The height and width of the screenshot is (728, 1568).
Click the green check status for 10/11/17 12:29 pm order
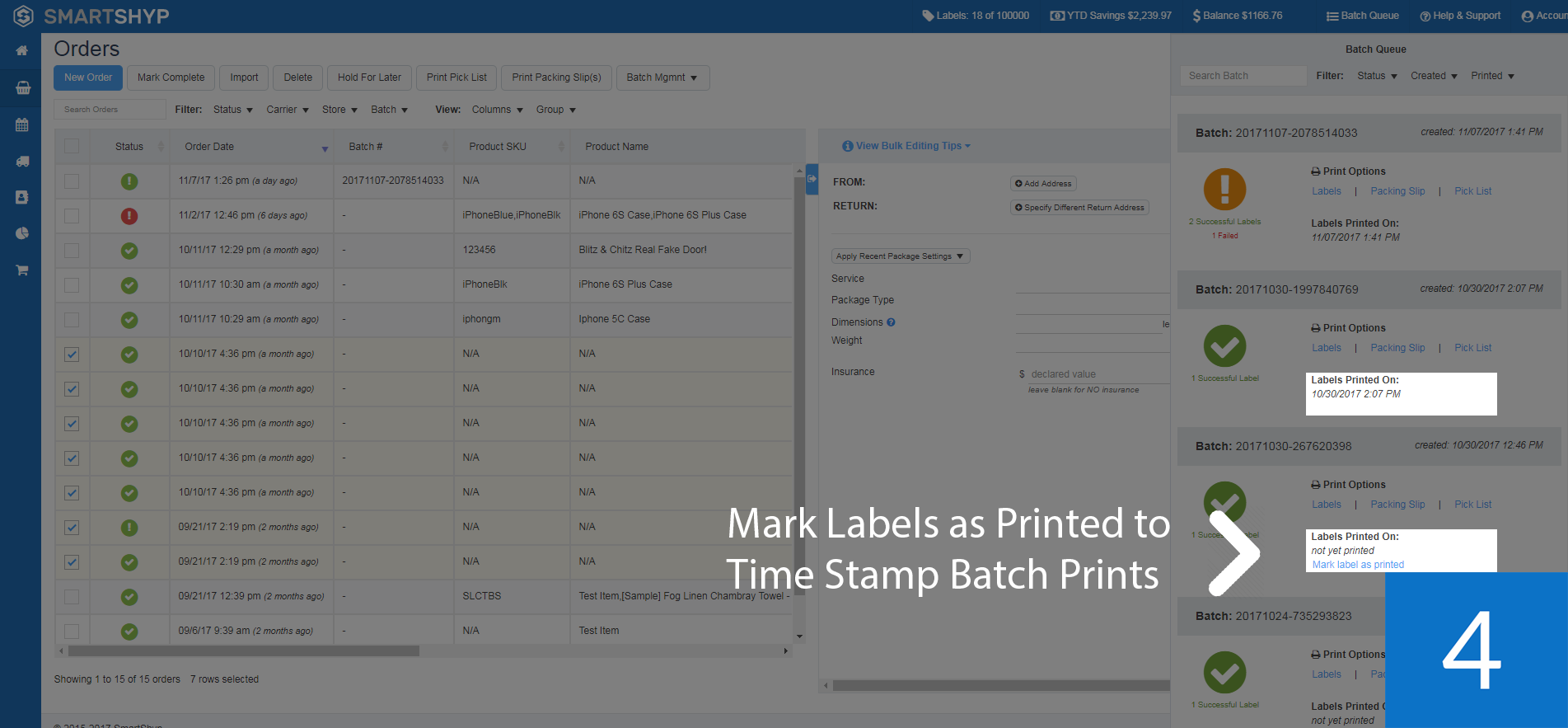click(129, 251)
